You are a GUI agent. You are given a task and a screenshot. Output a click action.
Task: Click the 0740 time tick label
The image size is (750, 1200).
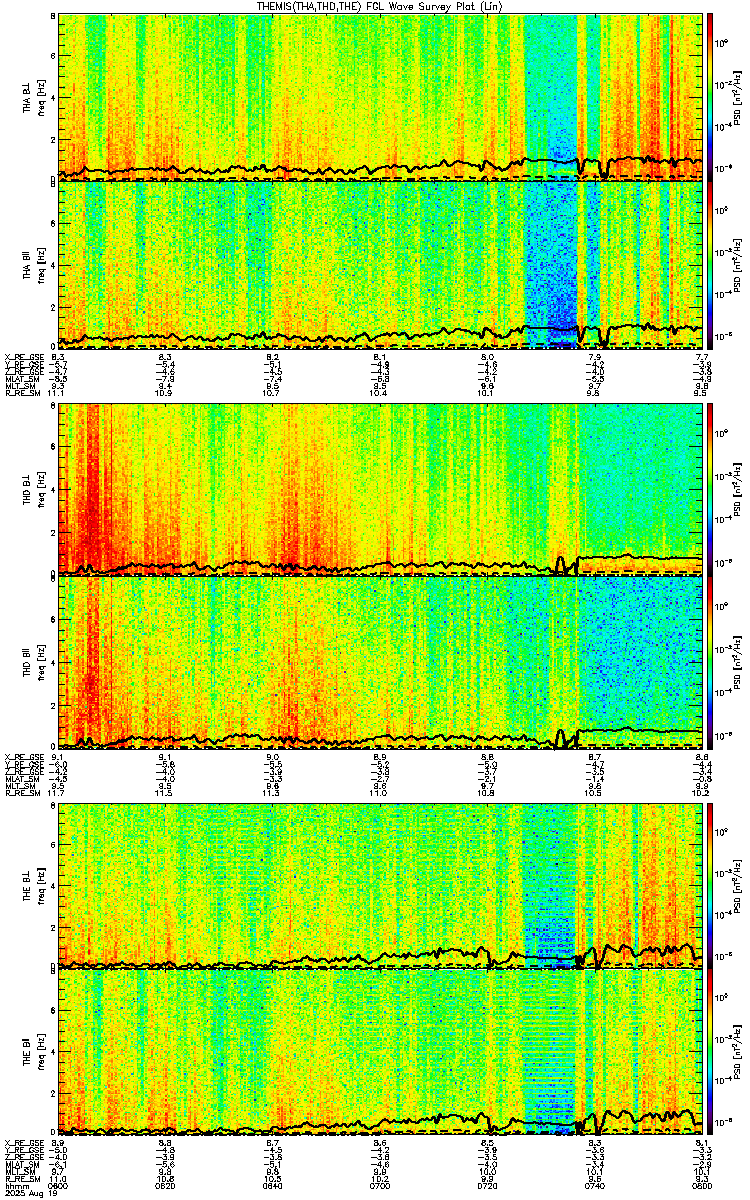[x=596, y=1187]
